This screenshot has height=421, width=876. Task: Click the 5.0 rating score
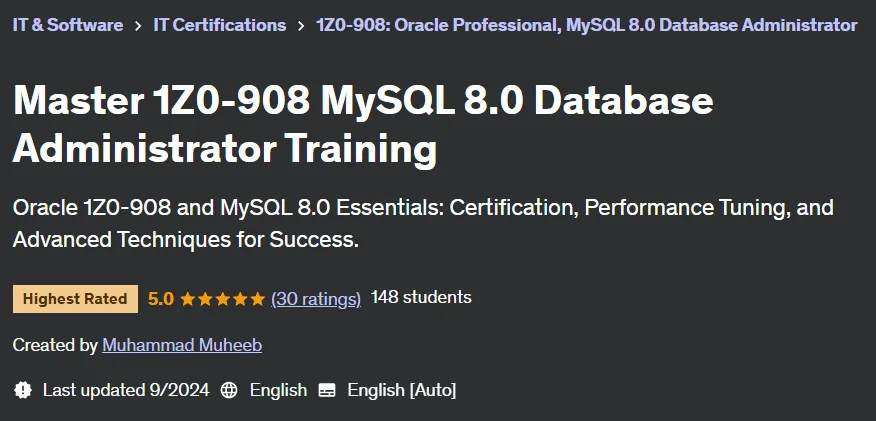coord(161,299)
